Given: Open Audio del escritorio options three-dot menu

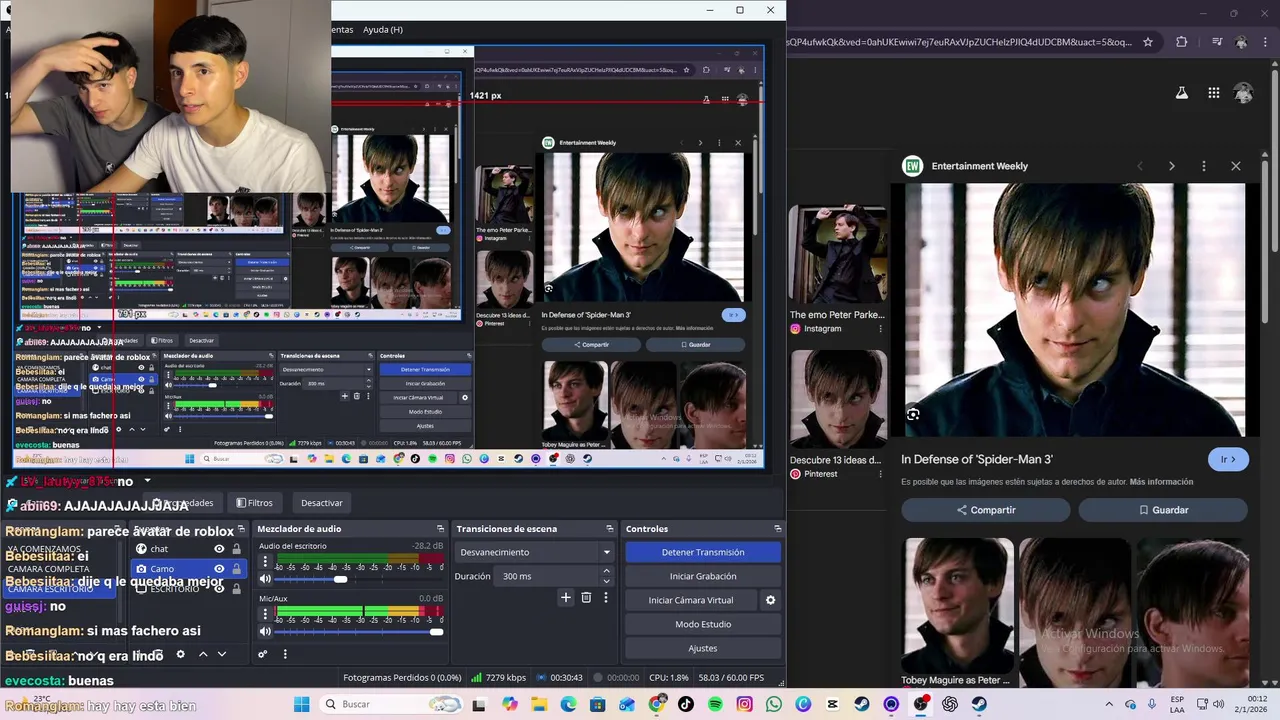Looking at the screenshot, I should pos(265,563).
